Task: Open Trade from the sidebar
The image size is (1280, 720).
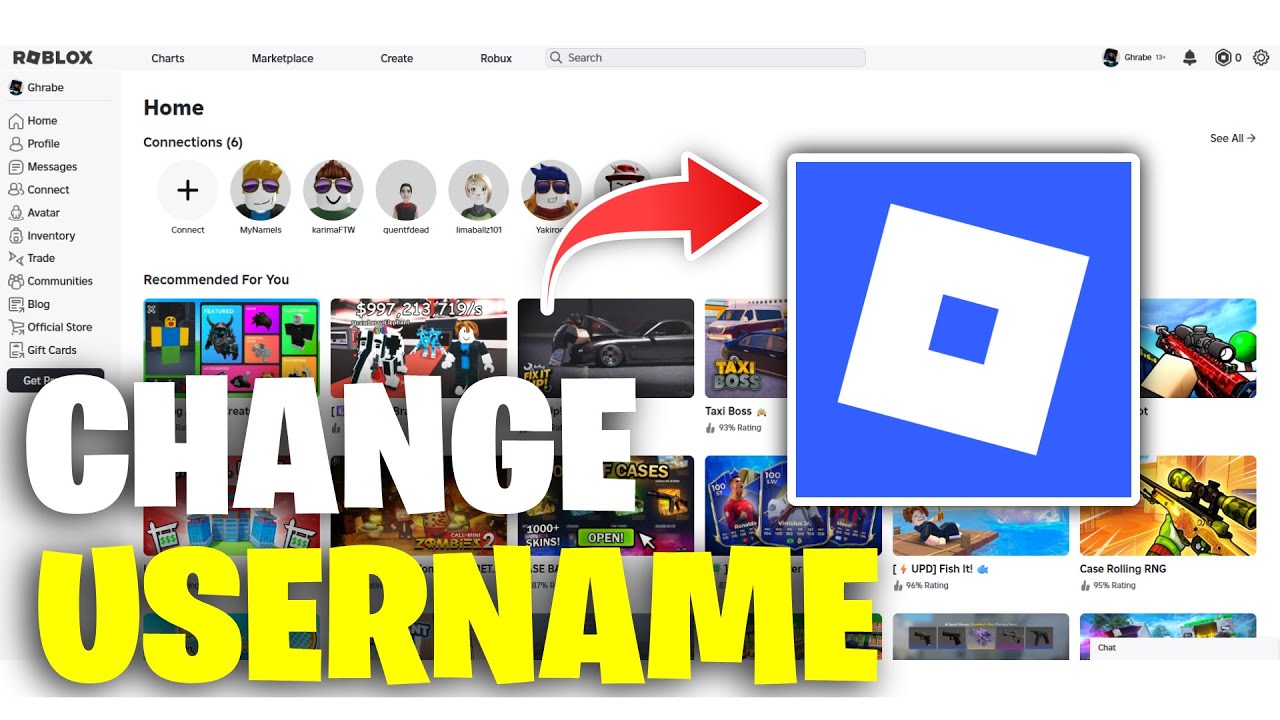Action: [32, 258]
